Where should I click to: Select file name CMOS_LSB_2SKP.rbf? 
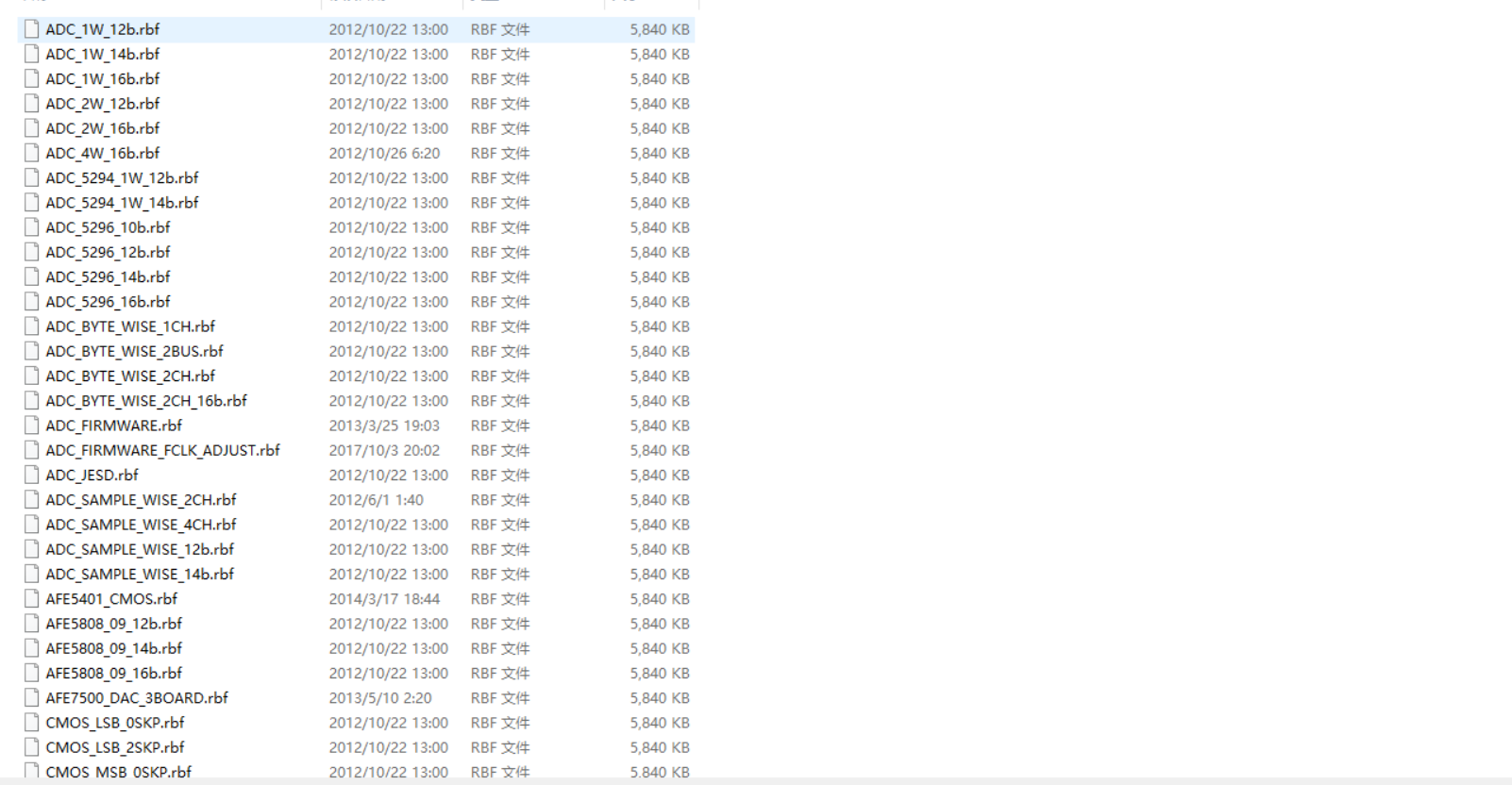(115, 747)
